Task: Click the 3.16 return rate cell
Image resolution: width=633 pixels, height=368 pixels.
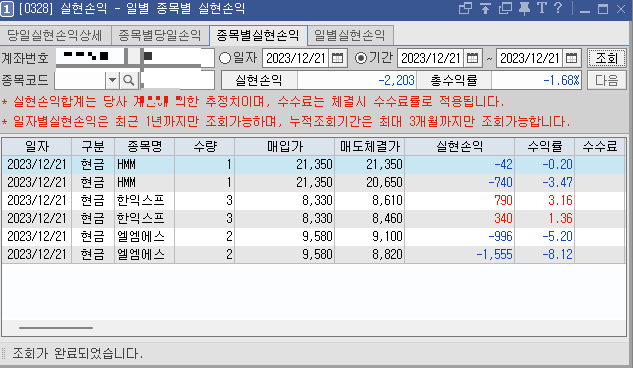Action: (545, 201)
